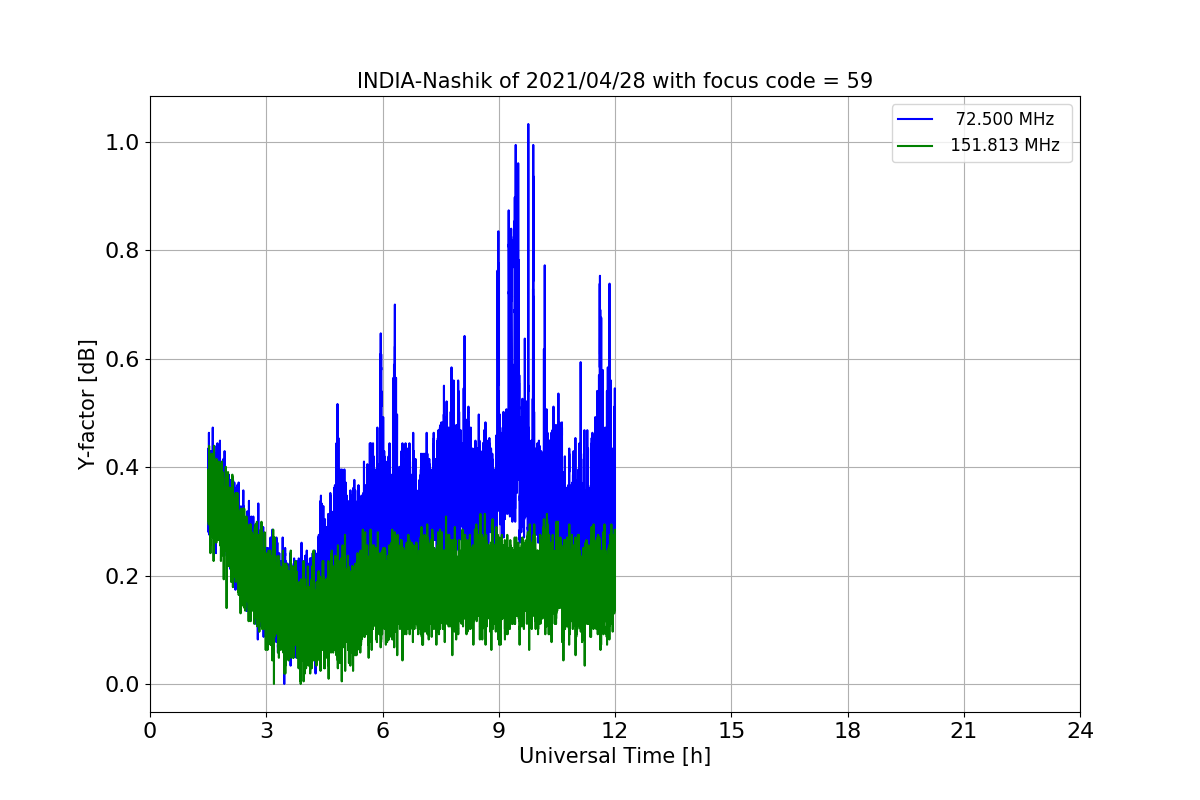Click the x-axis tick label 21
Image resolution: width=1200 pixels, height=800 pixels.
[x=964, y=731]
